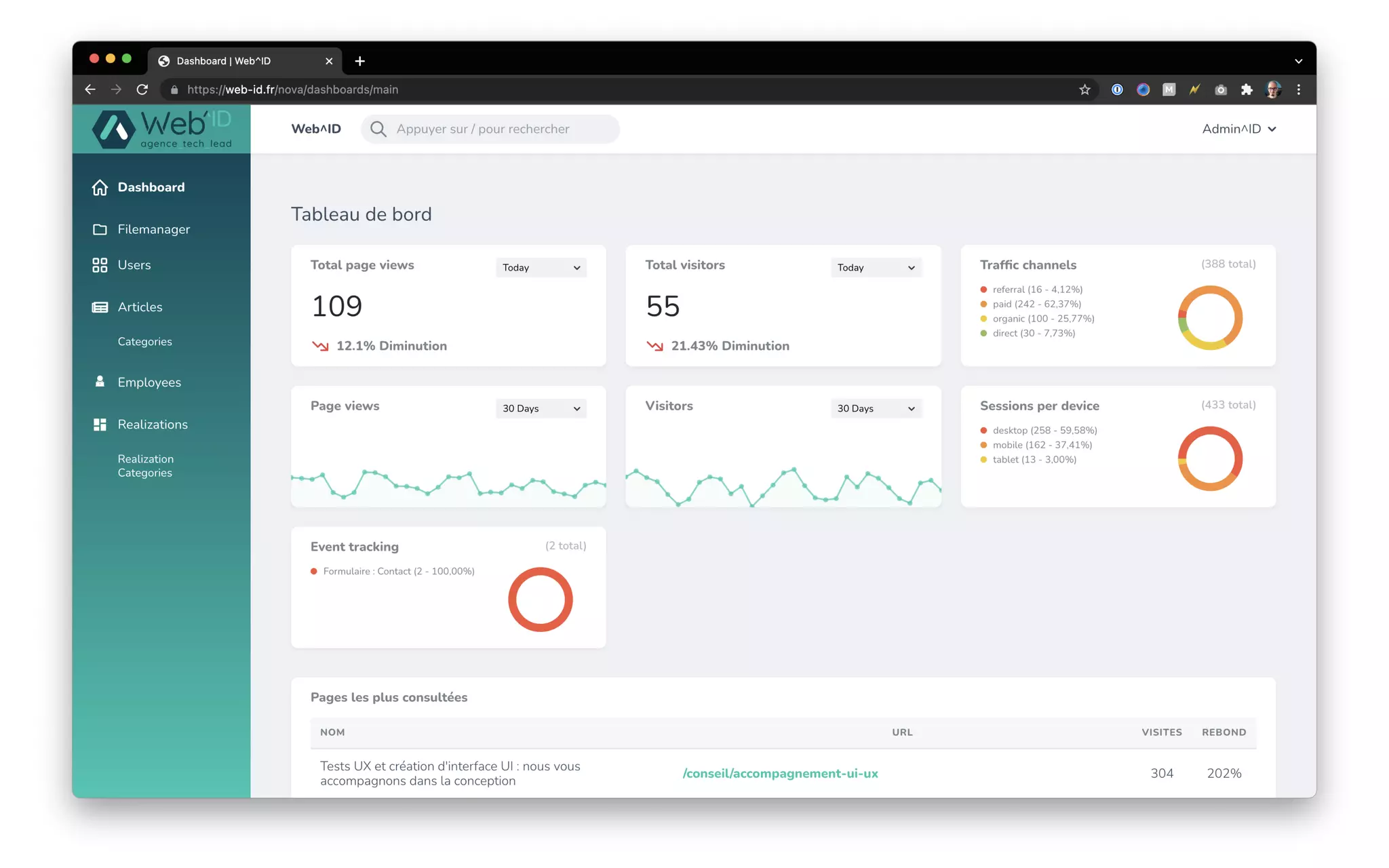Click the Users grid icon
Screen dimensions: 1389x868
100,265
